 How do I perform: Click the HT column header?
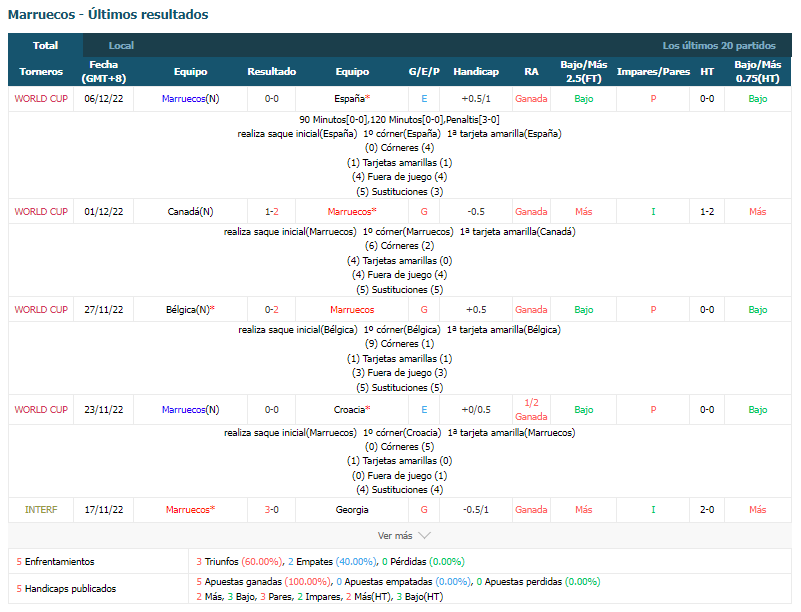click(x=707, y=72)
